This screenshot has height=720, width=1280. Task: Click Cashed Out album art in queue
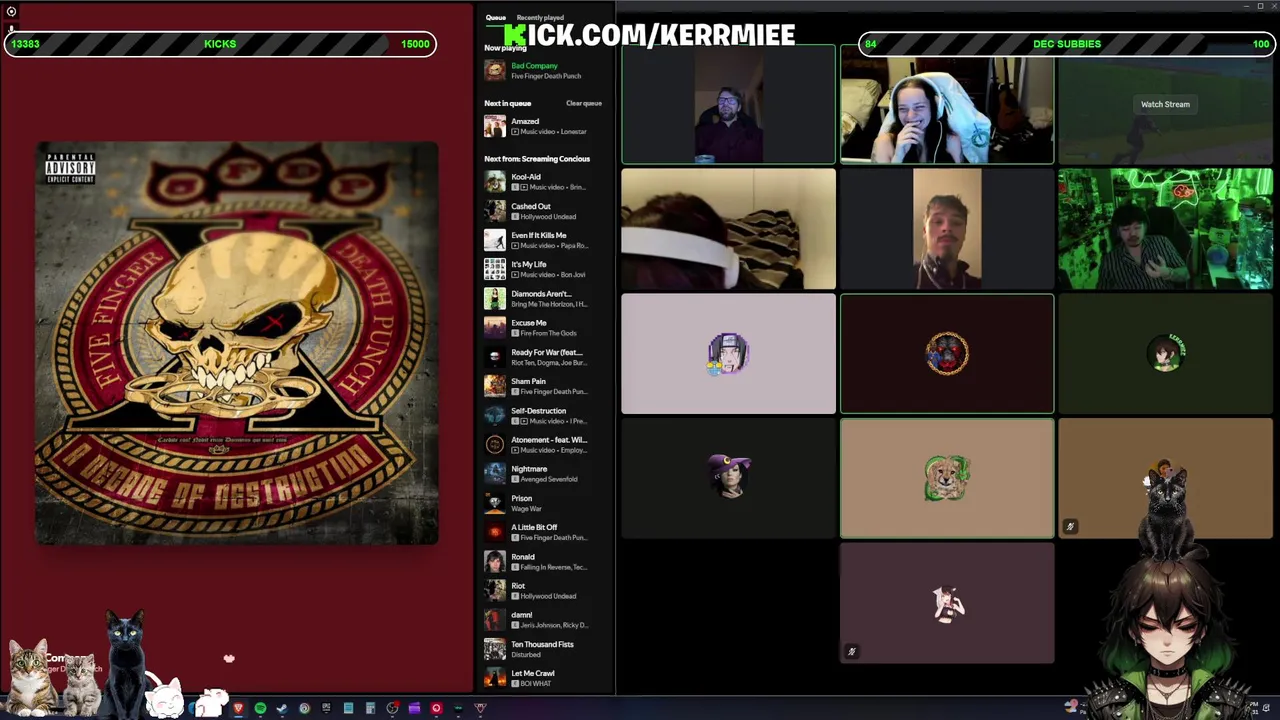(494, 211)
